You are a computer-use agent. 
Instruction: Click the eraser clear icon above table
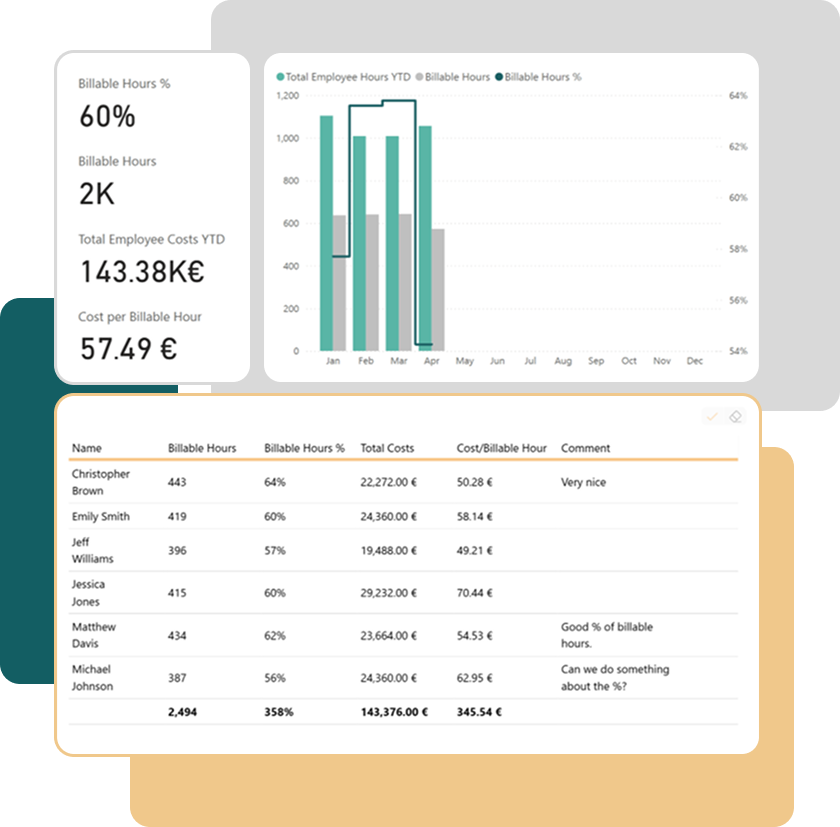[735, 416]
